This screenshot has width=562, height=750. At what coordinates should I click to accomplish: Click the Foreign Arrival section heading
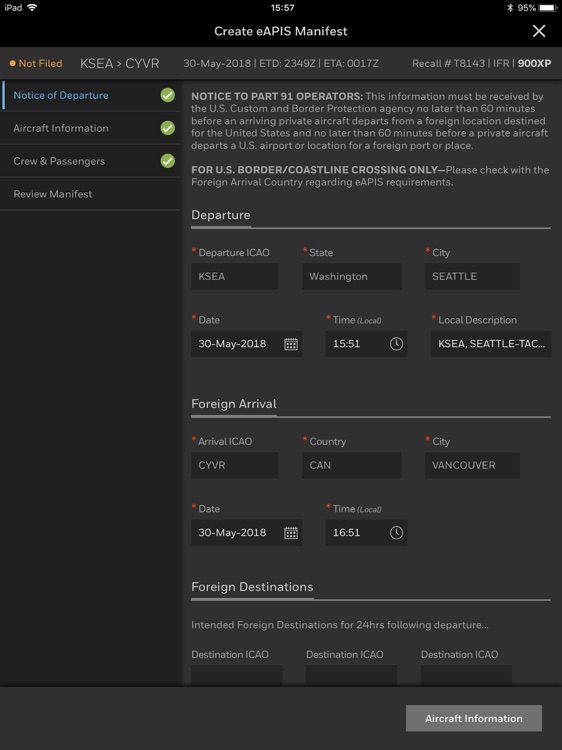(234, 404)
